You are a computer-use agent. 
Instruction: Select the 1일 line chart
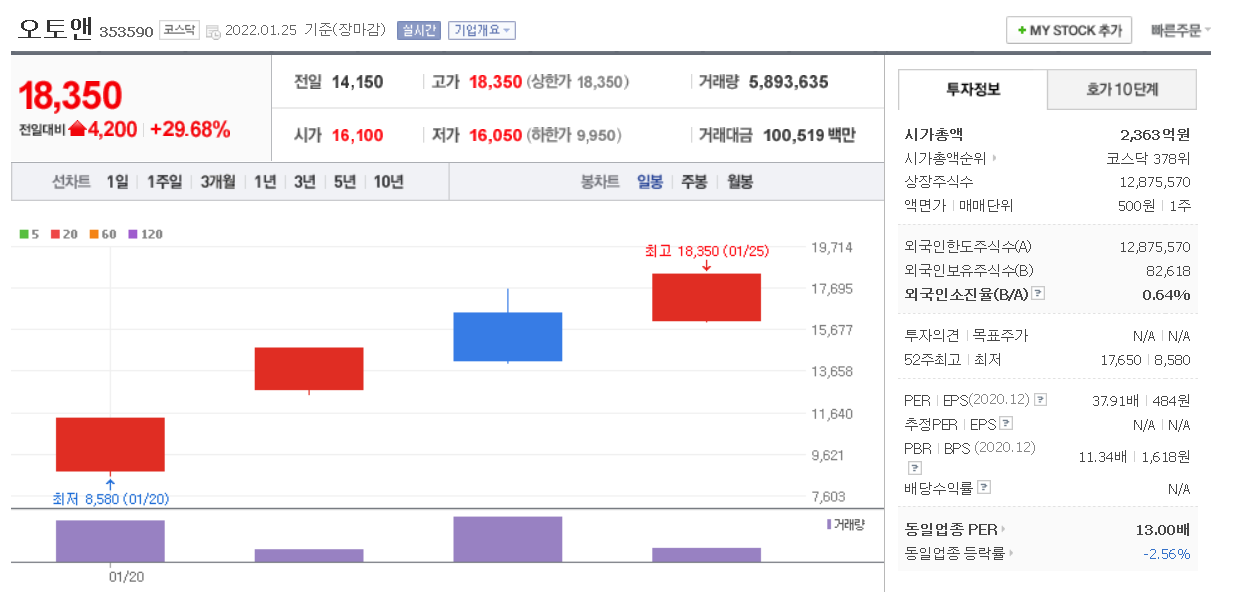click(117, 182)
